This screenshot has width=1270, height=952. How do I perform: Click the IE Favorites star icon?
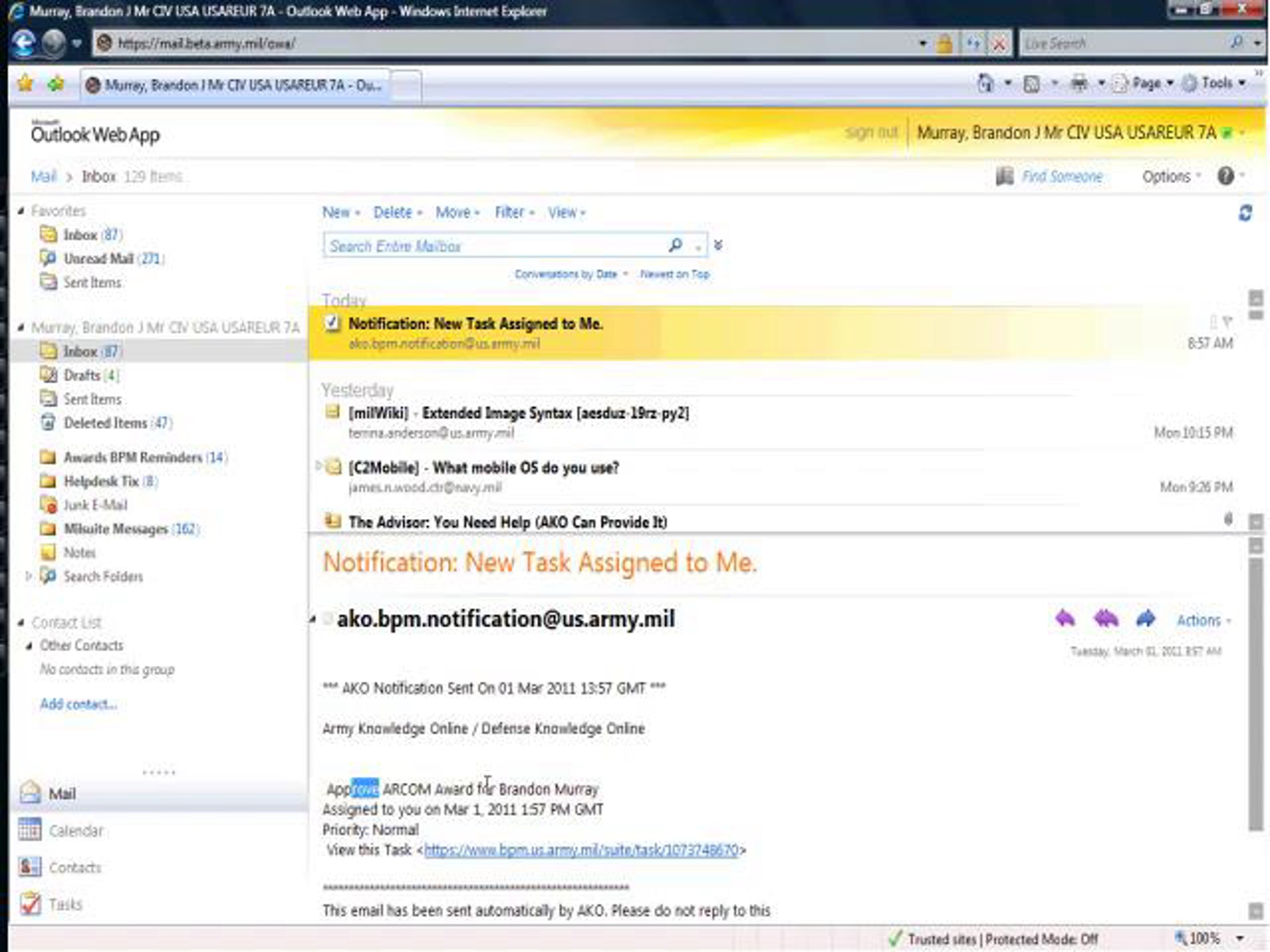[x=25, y=84]
